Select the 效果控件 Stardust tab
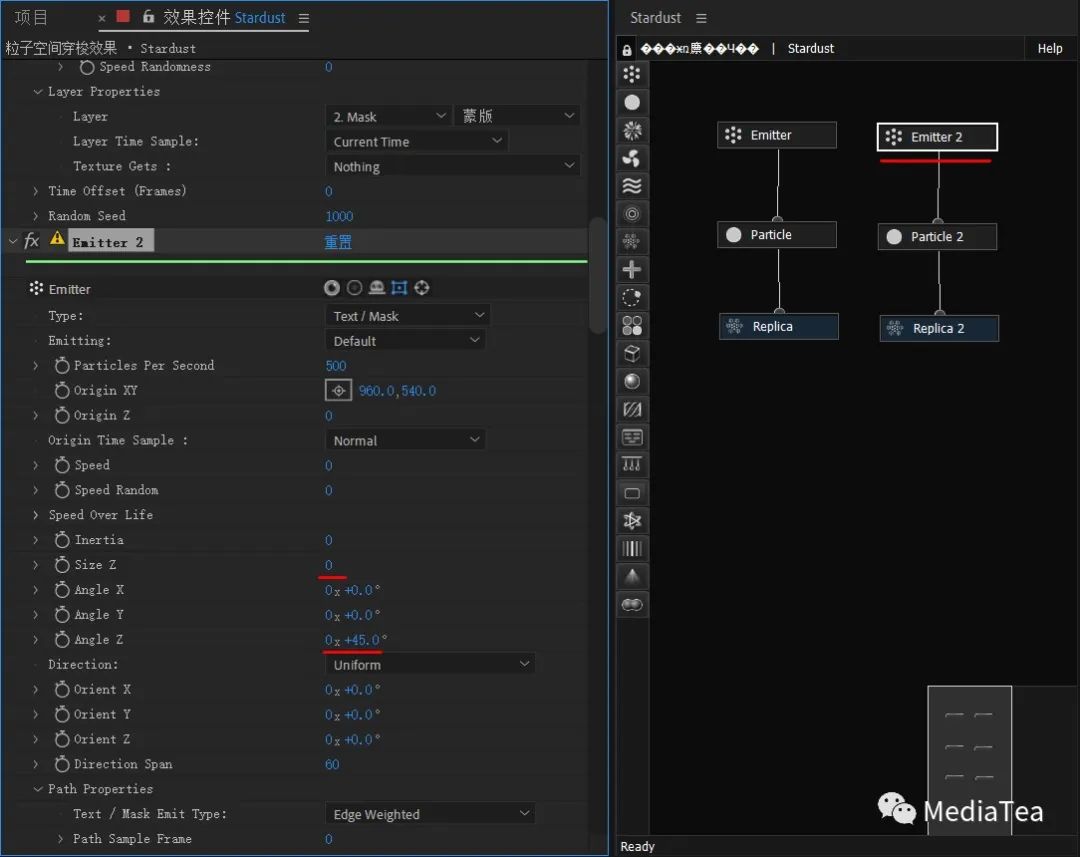This screenshot has height=857, width=1080. tap(224, 17)
